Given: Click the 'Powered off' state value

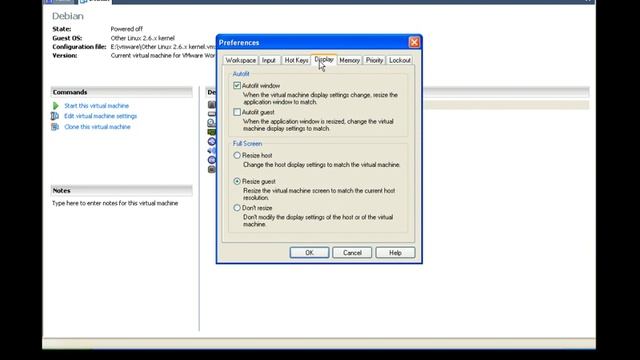Looking at the screenshot, I should click(127, 29).
